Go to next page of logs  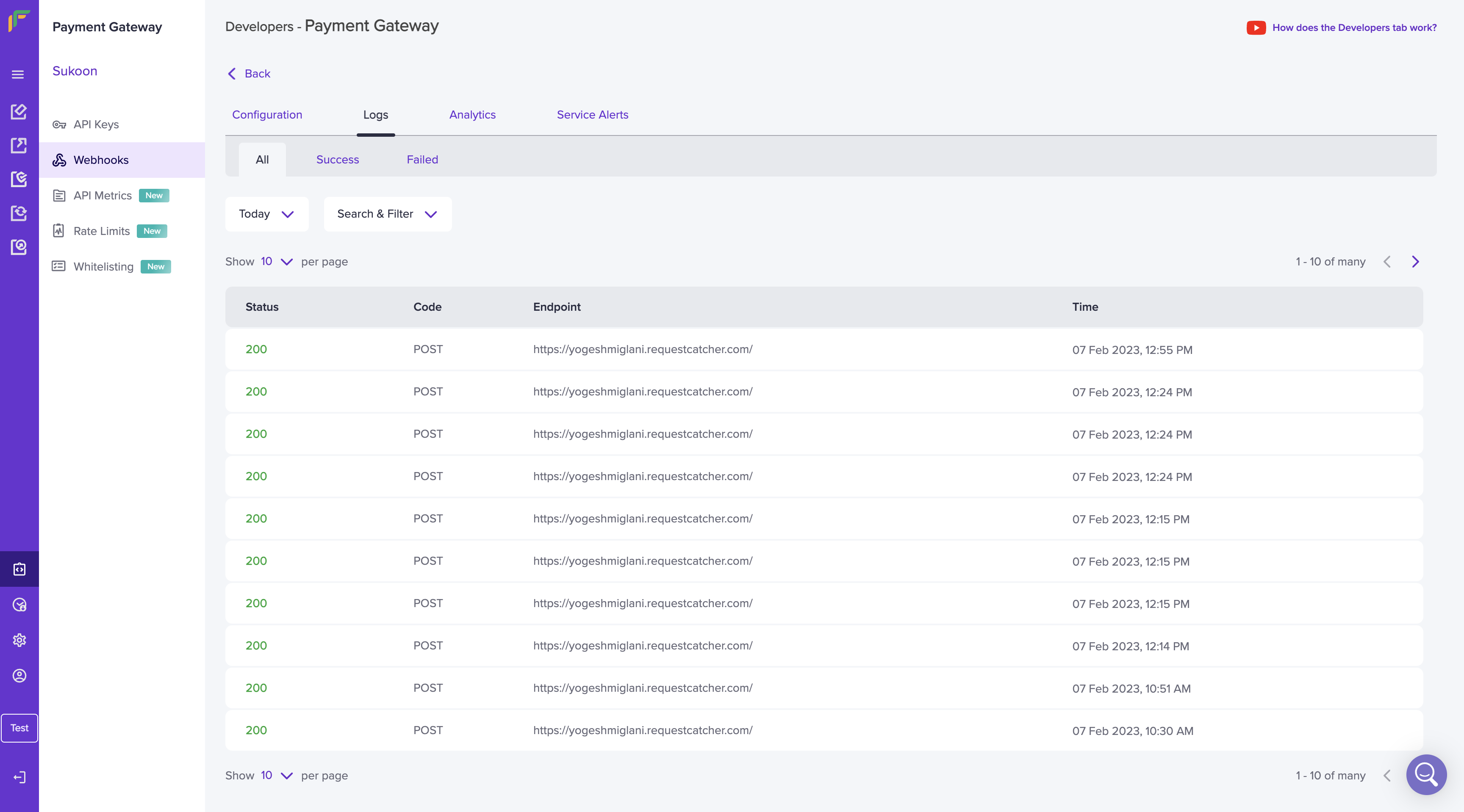pyautogui.click(x=1415, y=262)
